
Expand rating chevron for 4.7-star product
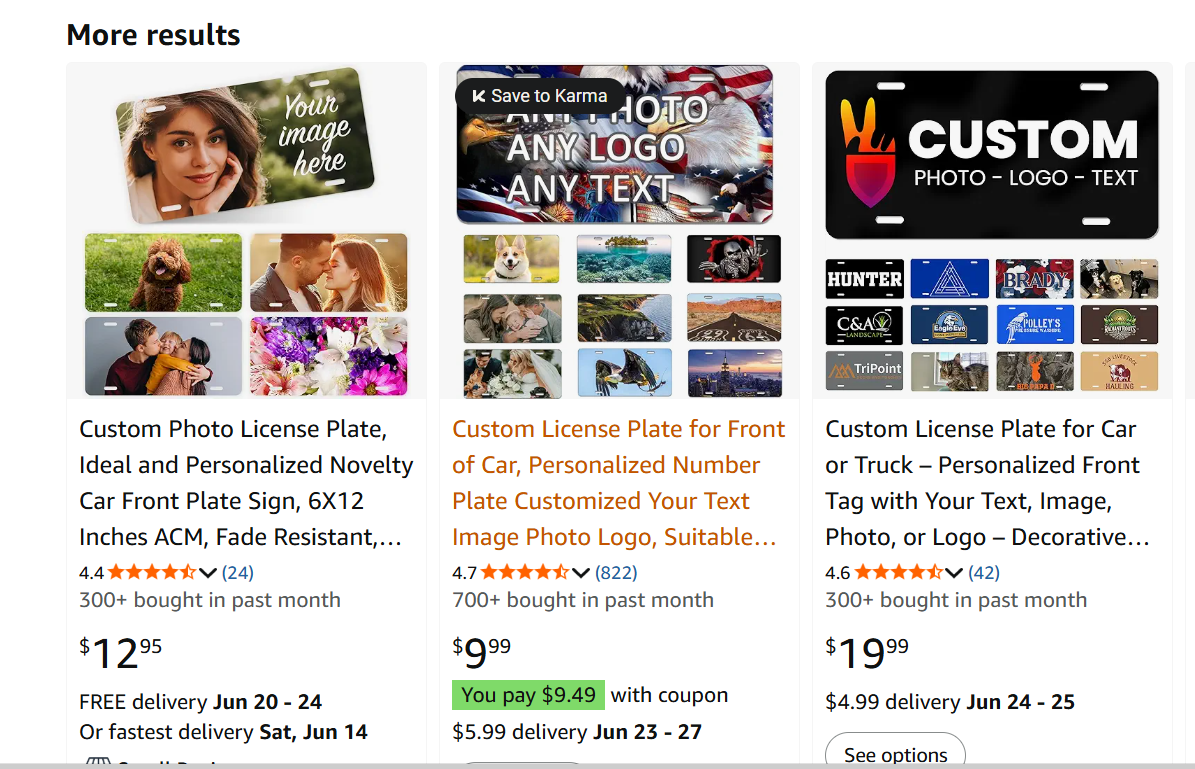pos(581,573)
